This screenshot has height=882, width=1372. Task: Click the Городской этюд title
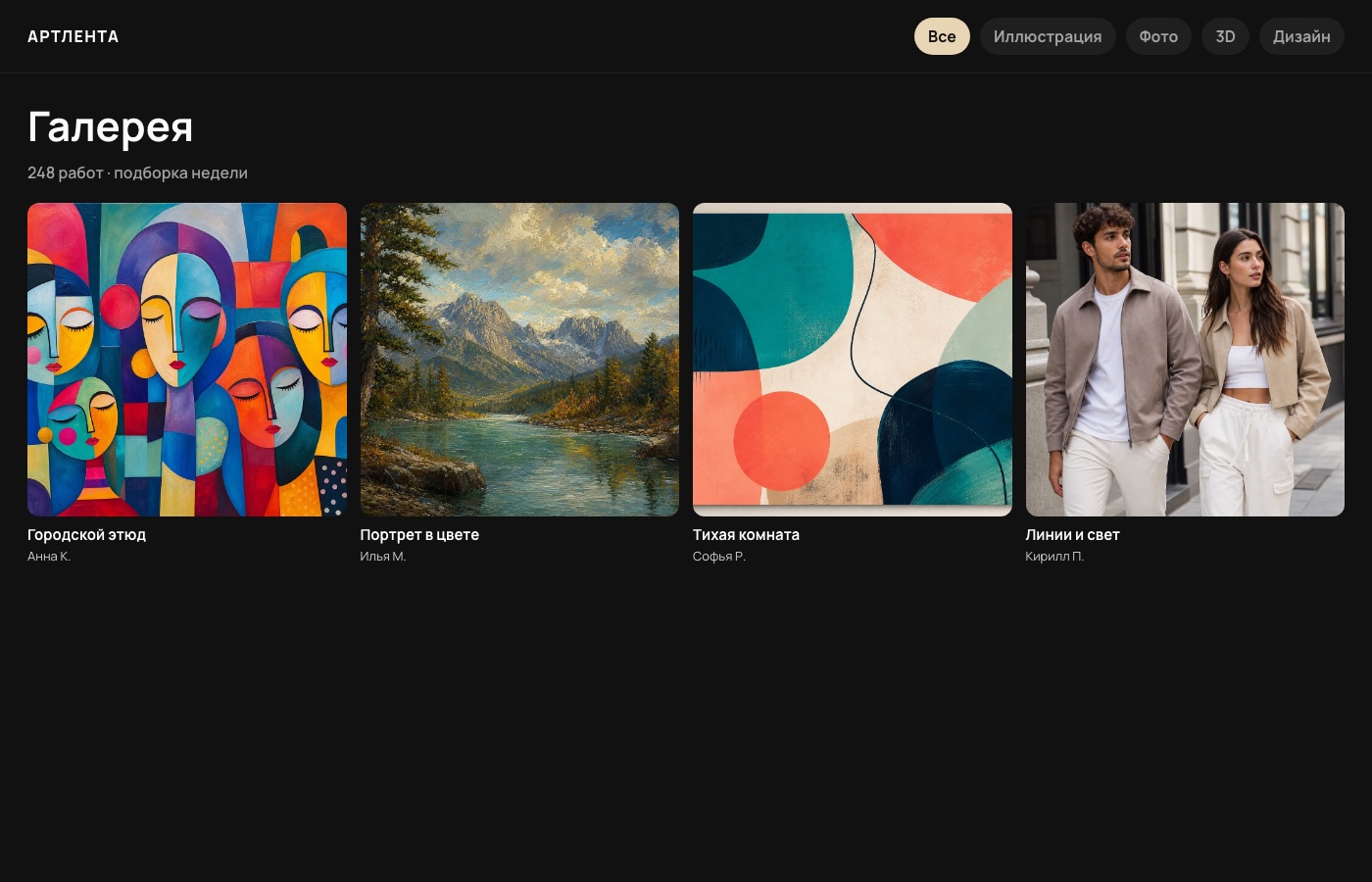(x=86, y=535)
